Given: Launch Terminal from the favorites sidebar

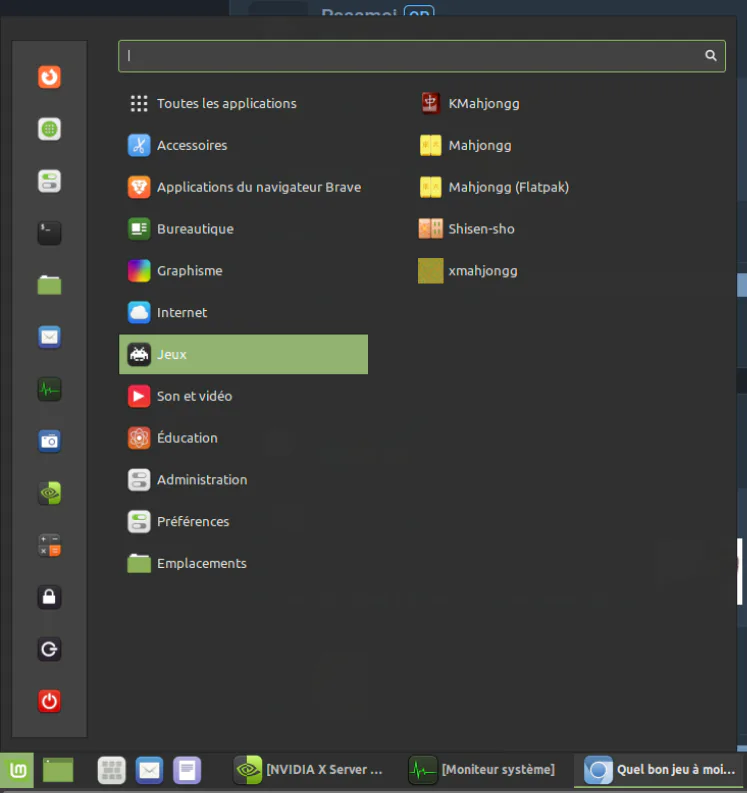Looking at the screenshot, I should [49, 233].
